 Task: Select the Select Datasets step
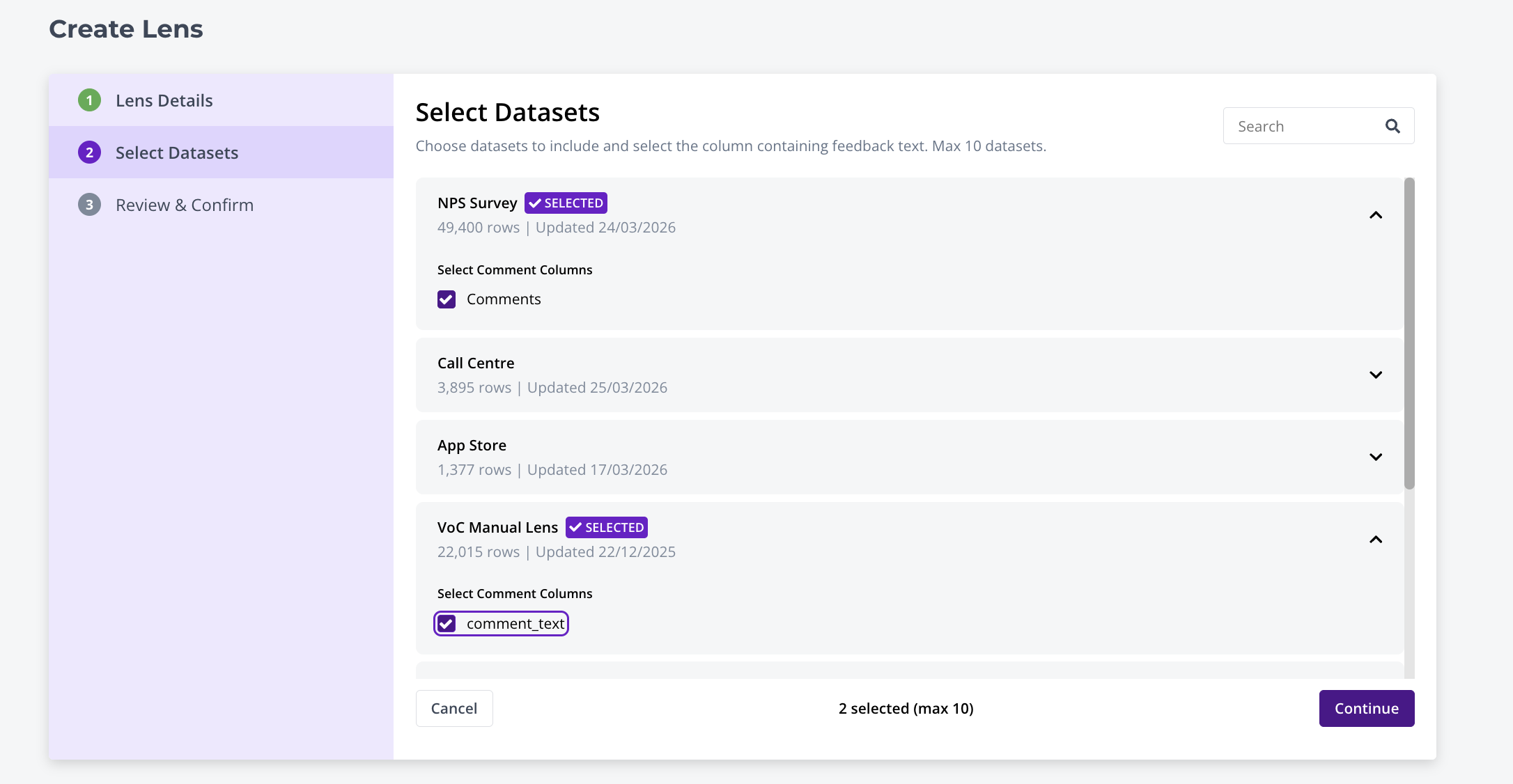(176, 152)
